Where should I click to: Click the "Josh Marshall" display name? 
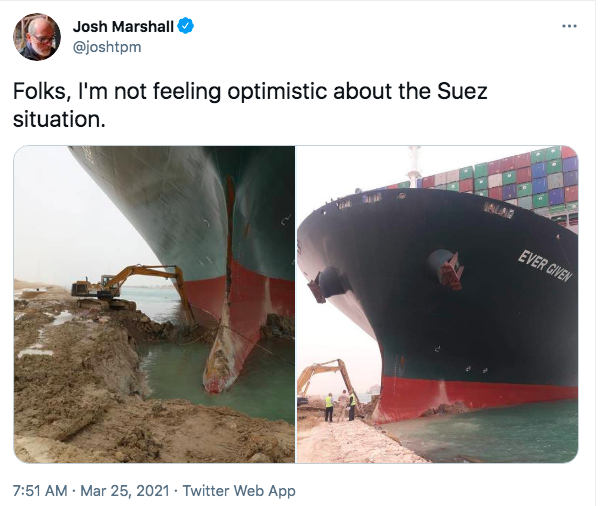click(124, 26)
